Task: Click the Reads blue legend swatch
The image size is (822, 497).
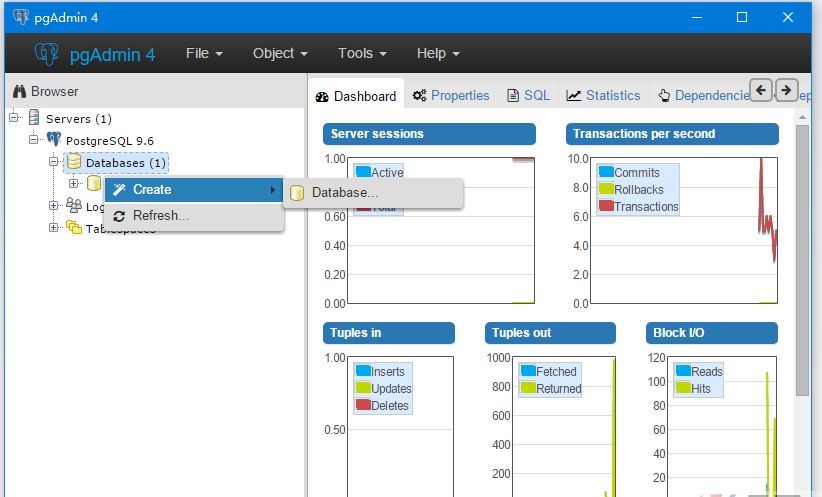Action: click(x=683, y=371)
